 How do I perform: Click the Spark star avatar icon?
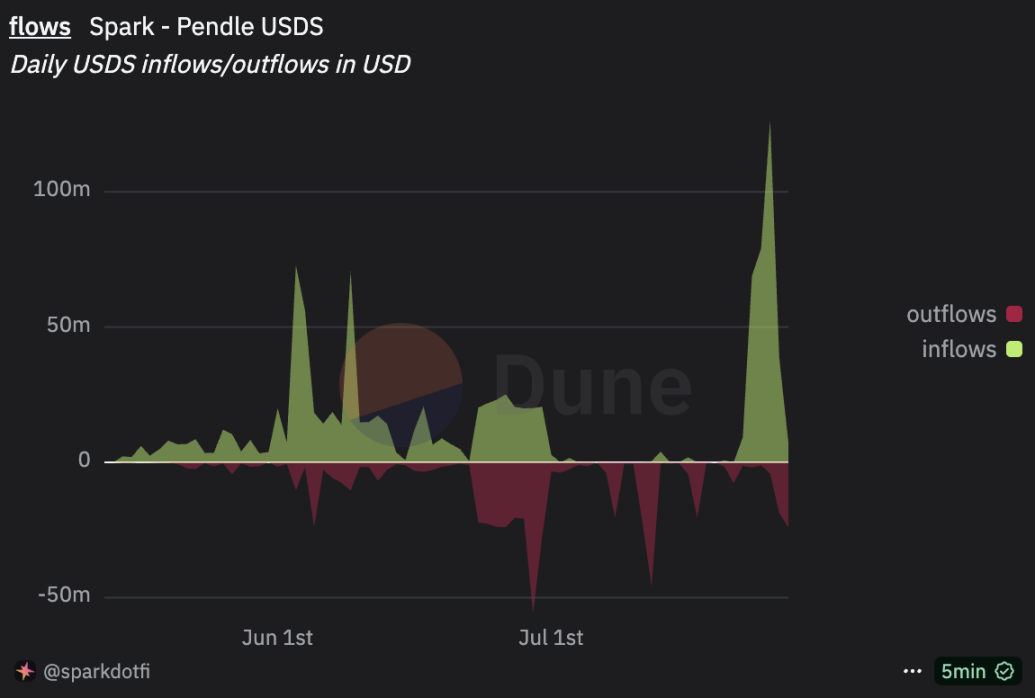point(25,671)
